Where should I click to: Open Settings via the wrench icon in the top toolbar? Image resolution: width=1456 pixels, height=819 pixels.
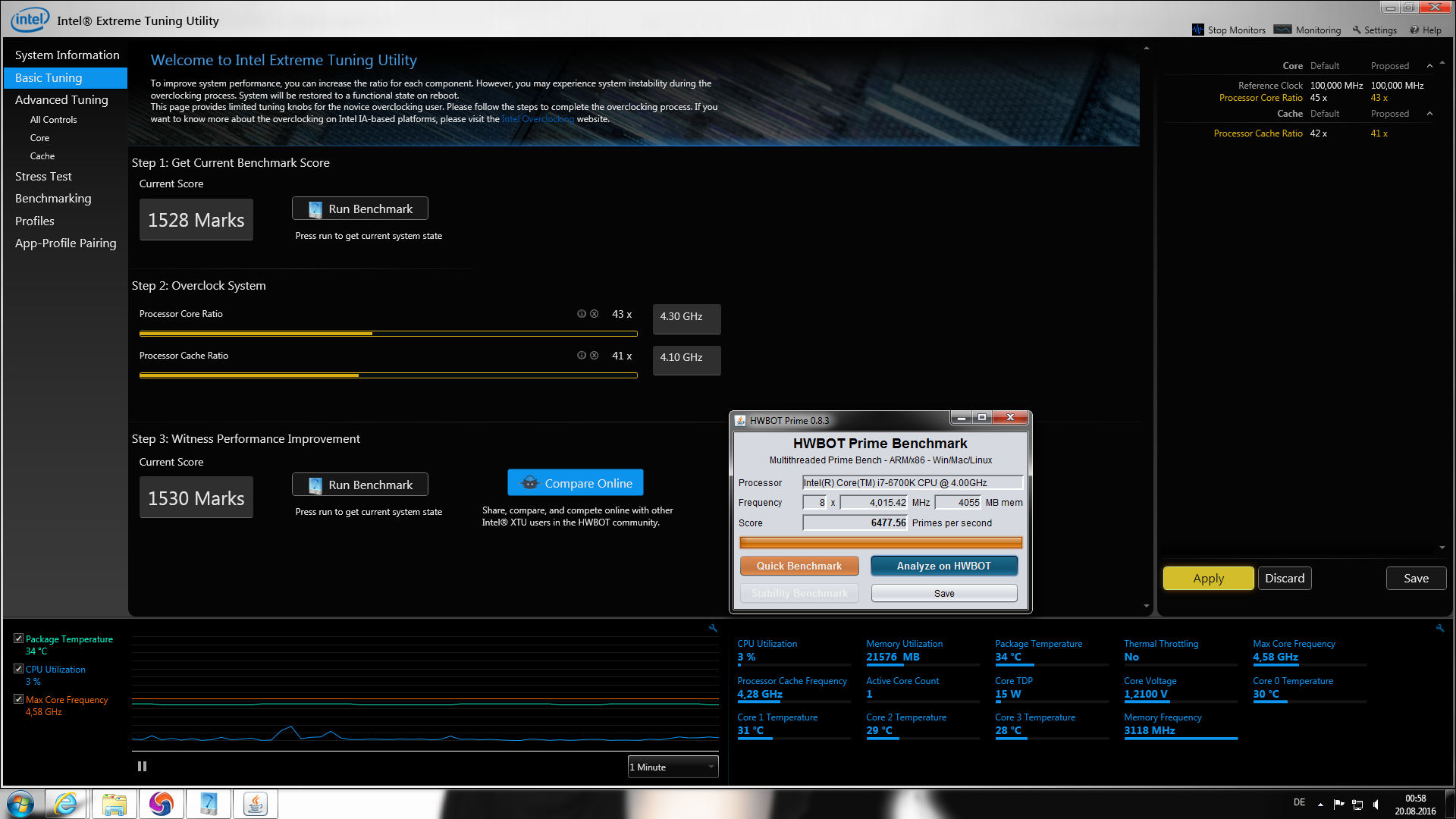1357,30
